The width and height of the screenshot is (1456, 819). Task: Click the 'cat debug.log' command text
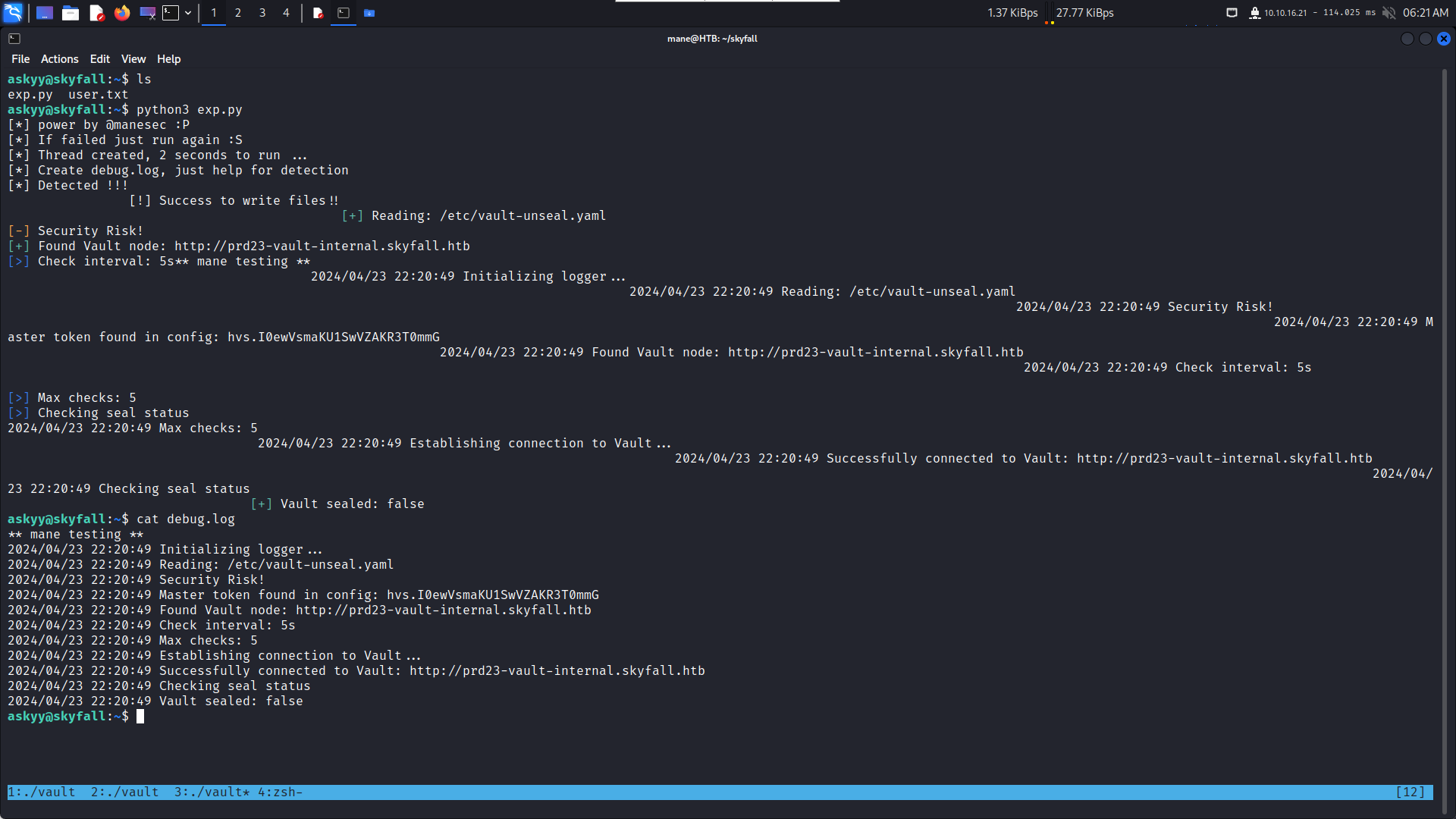(x=186, y=519)
